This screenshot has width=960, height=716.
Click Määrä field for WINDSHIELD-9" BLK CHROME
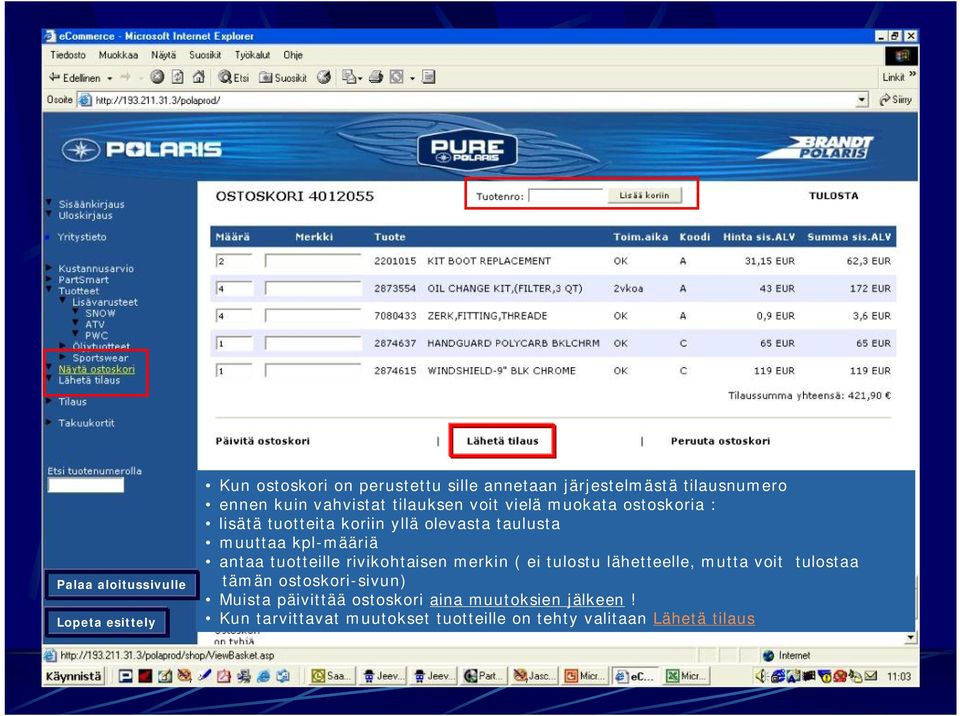(x=234, y=371)
